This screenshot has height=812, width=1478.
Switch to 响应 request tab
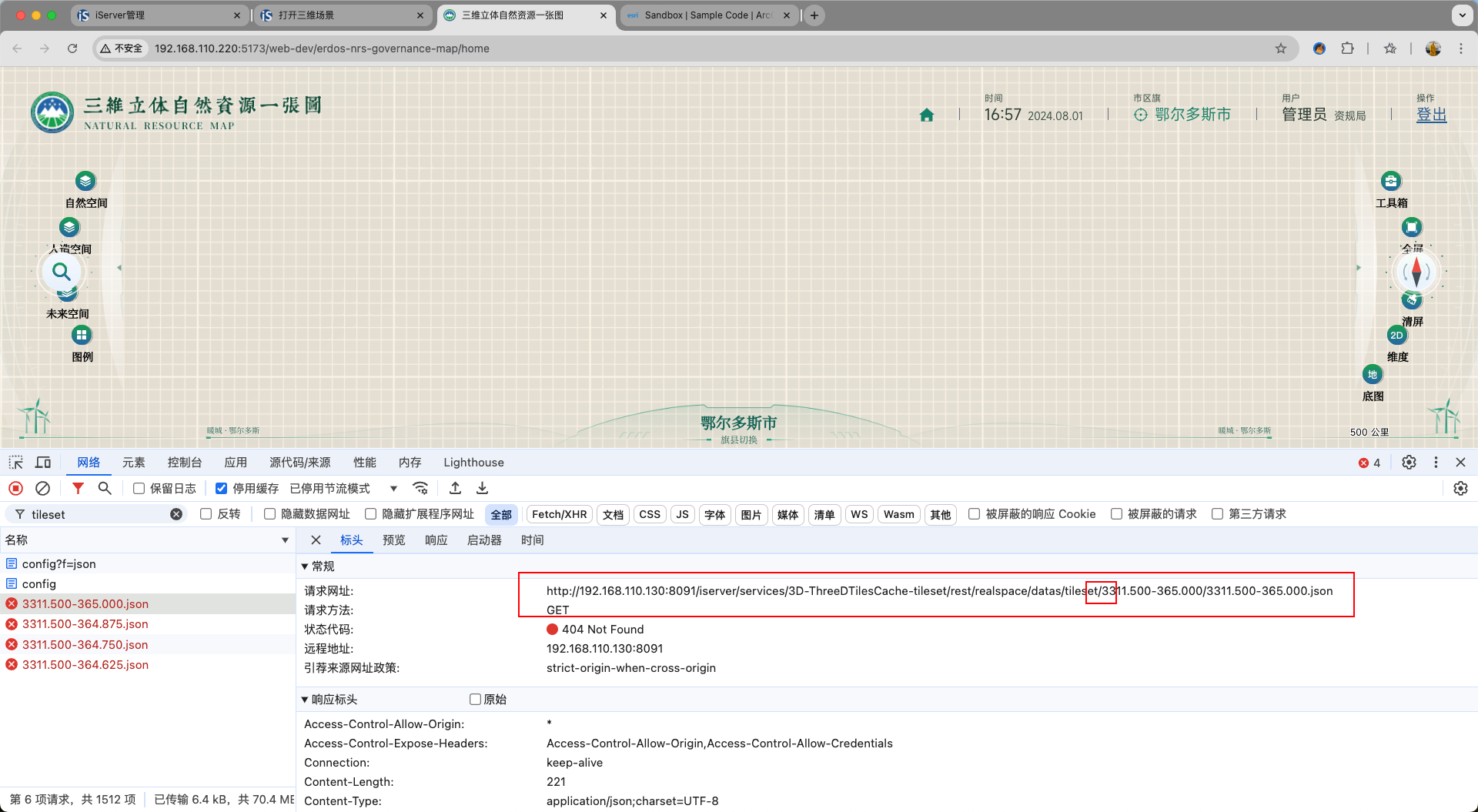tap(436, 540)
